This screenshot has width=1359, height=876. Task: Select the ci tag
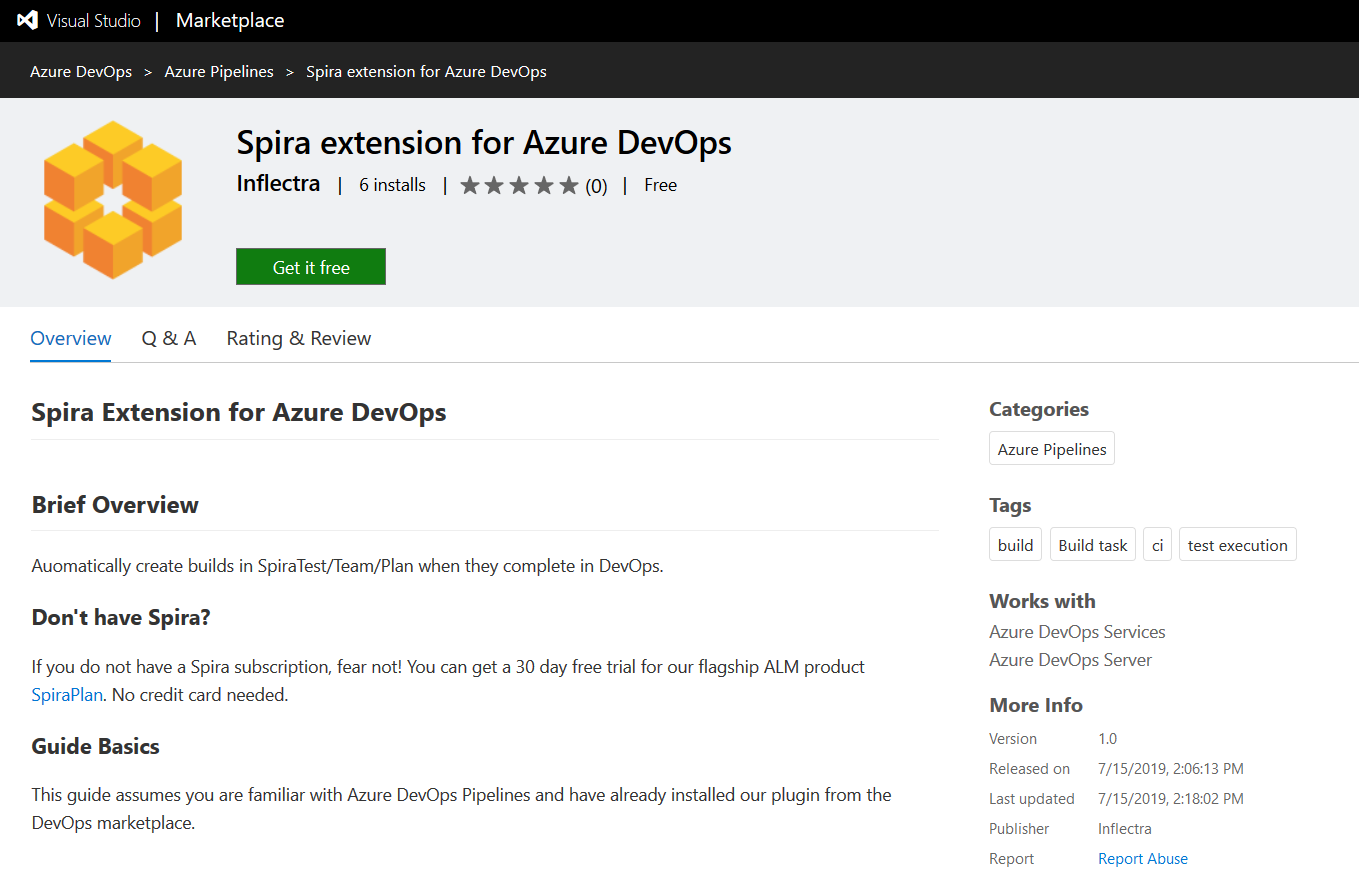point(1158,545)
